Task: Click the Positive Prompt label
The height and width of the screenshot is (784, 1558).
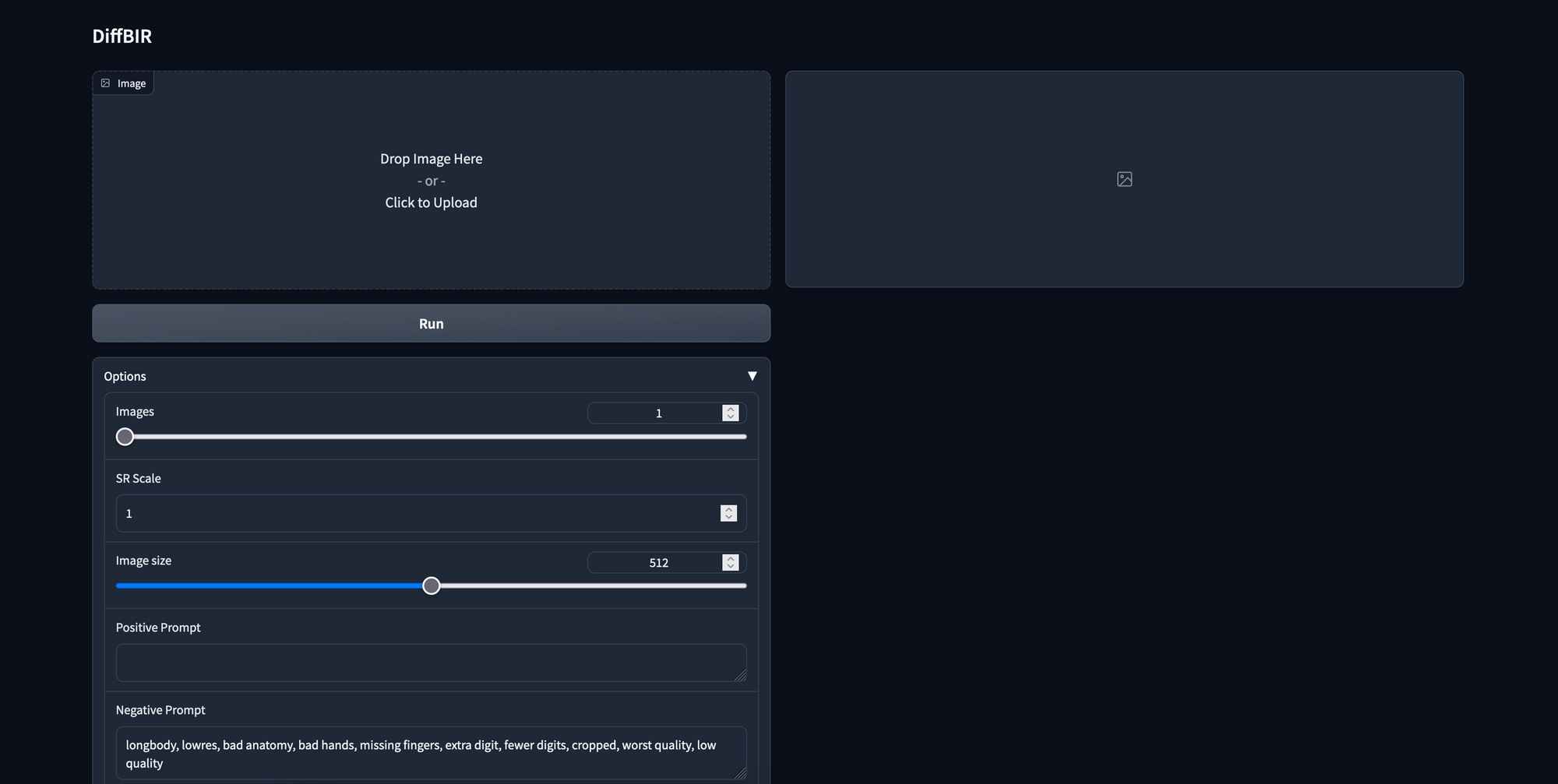Action: pos(158,628)
